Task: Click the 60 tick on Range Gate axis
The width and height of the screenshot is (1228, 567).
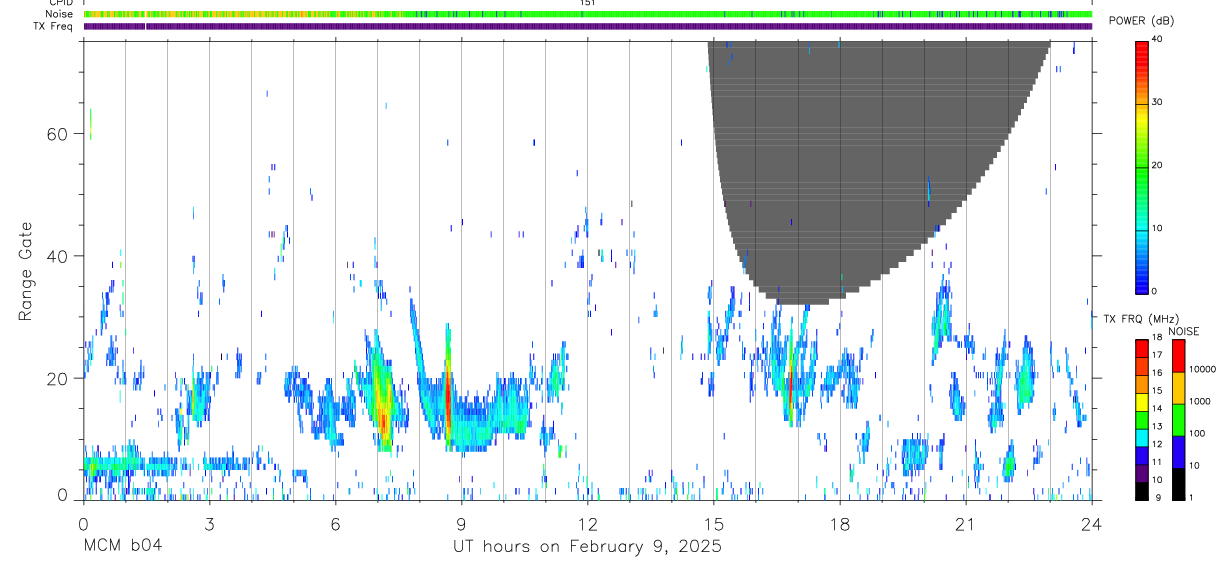Action: coord(57,133)
